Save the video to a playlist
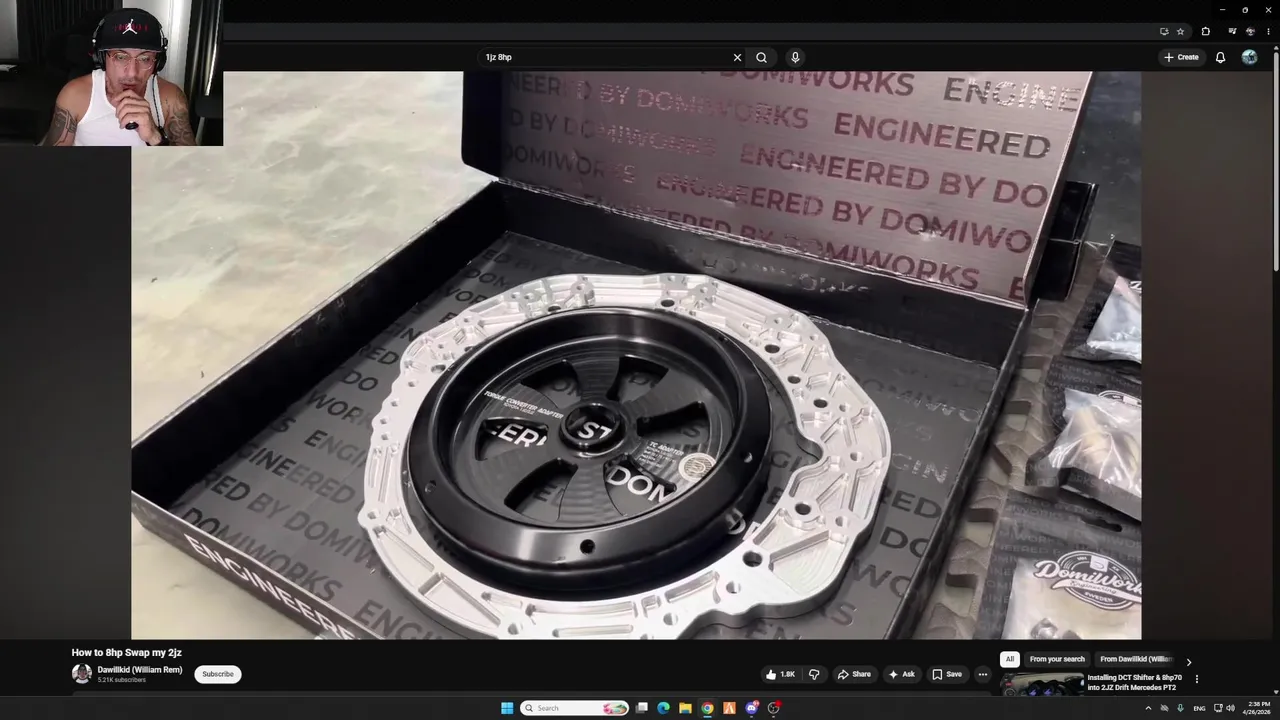Viewport: 1280px width, 720px height. click(x=947, y=674)
